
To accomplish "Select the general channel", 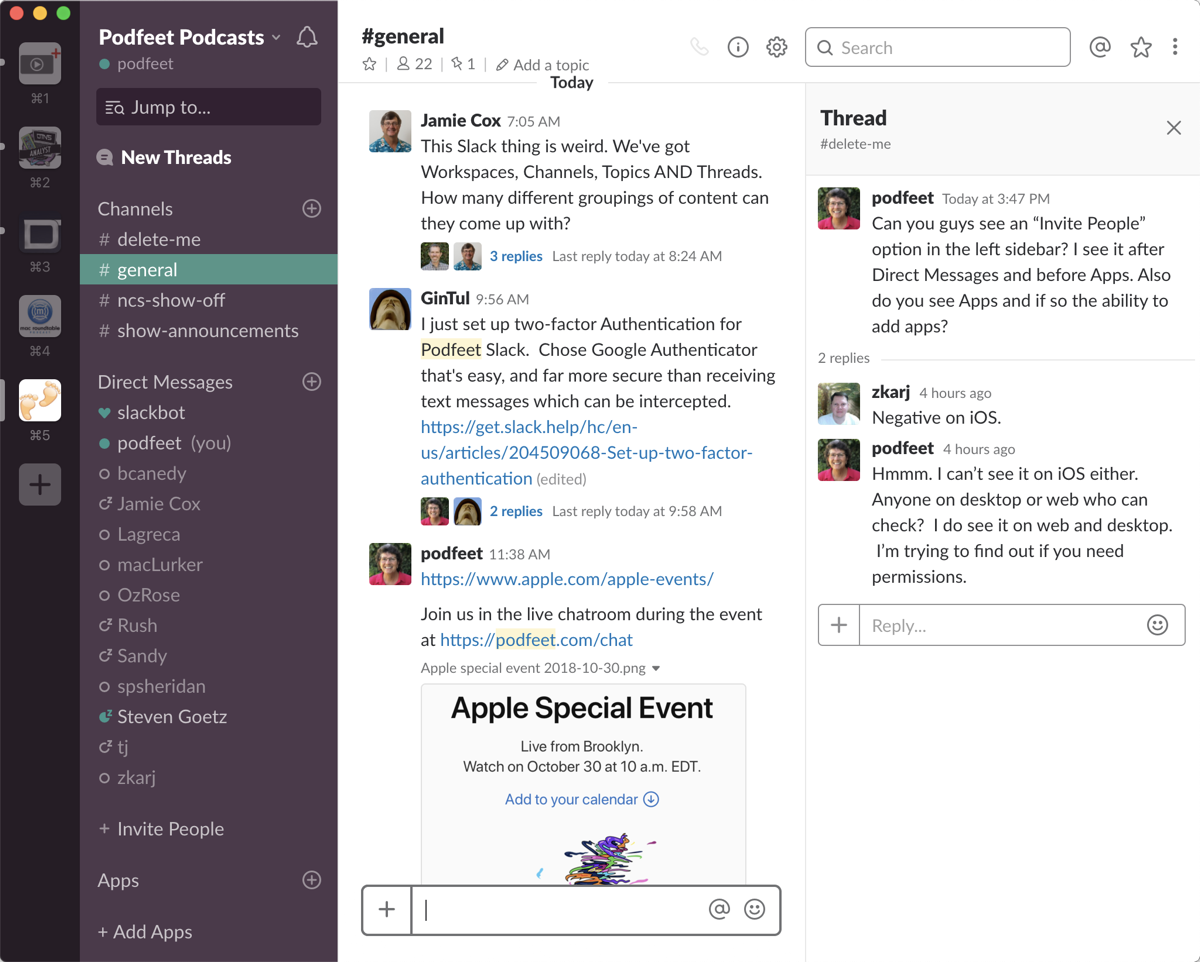I will coord(209,270).
